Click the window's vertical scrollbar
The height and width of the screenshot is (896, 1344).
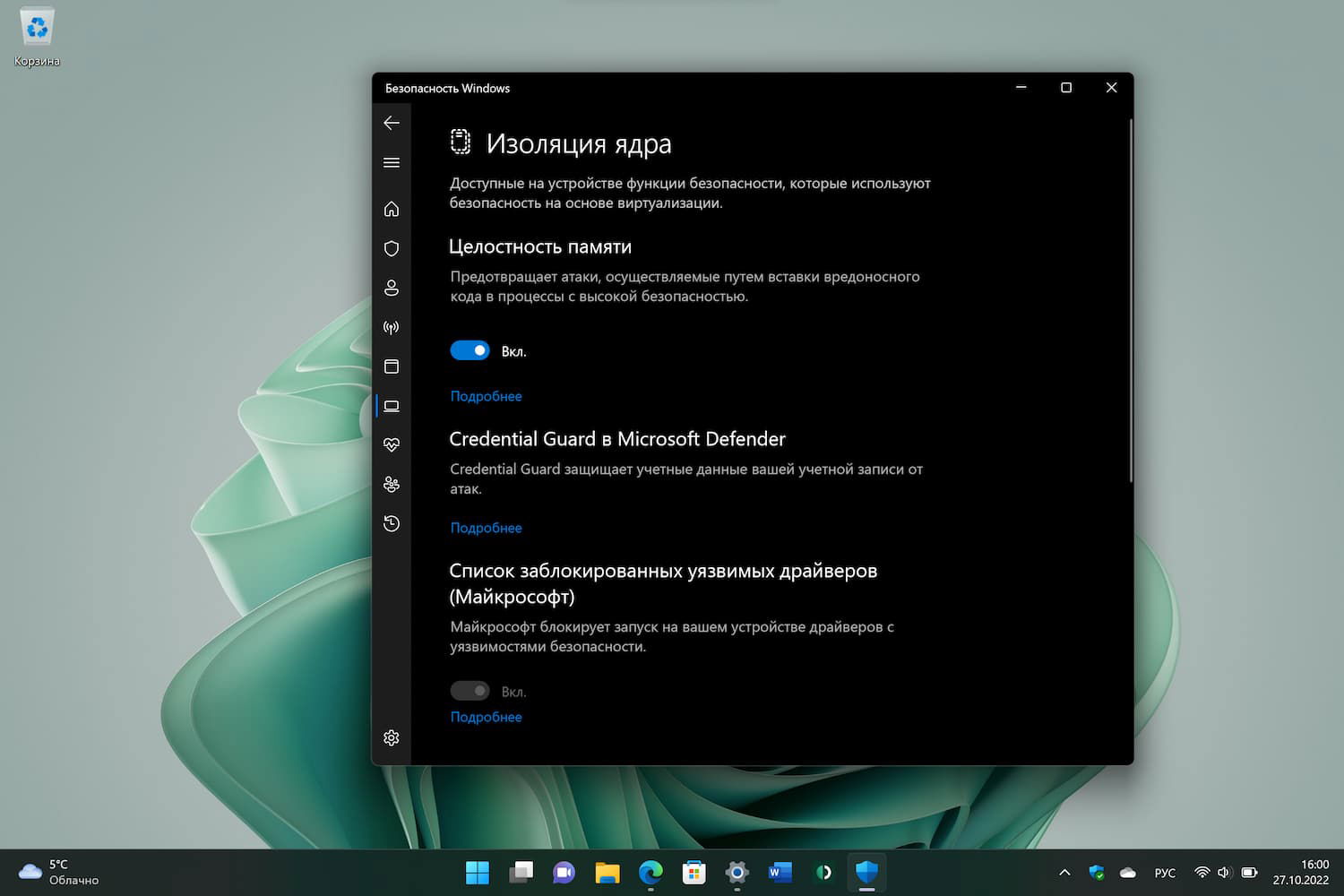[1131, 300]
